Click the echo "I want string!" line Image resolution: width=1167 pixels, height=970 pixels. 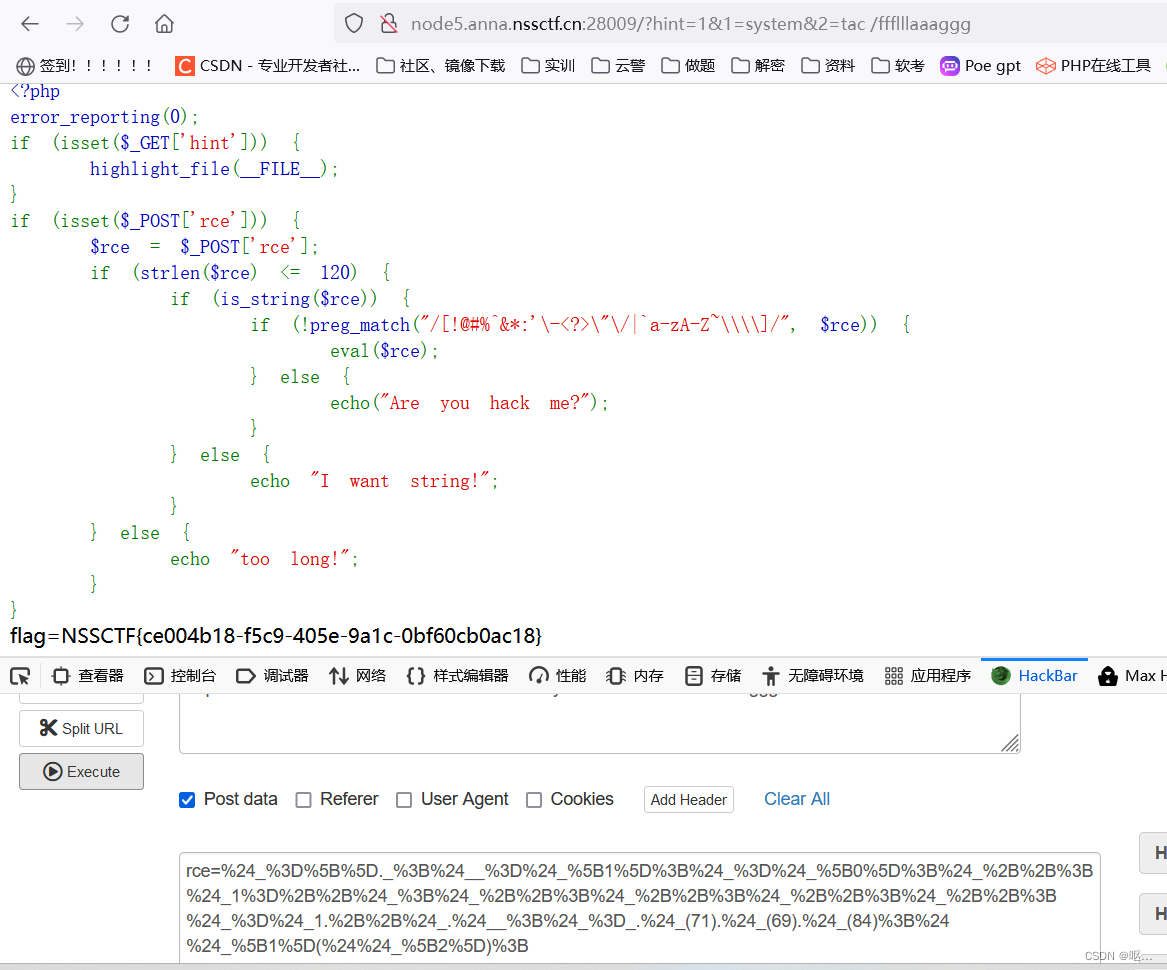pos(374,481)
